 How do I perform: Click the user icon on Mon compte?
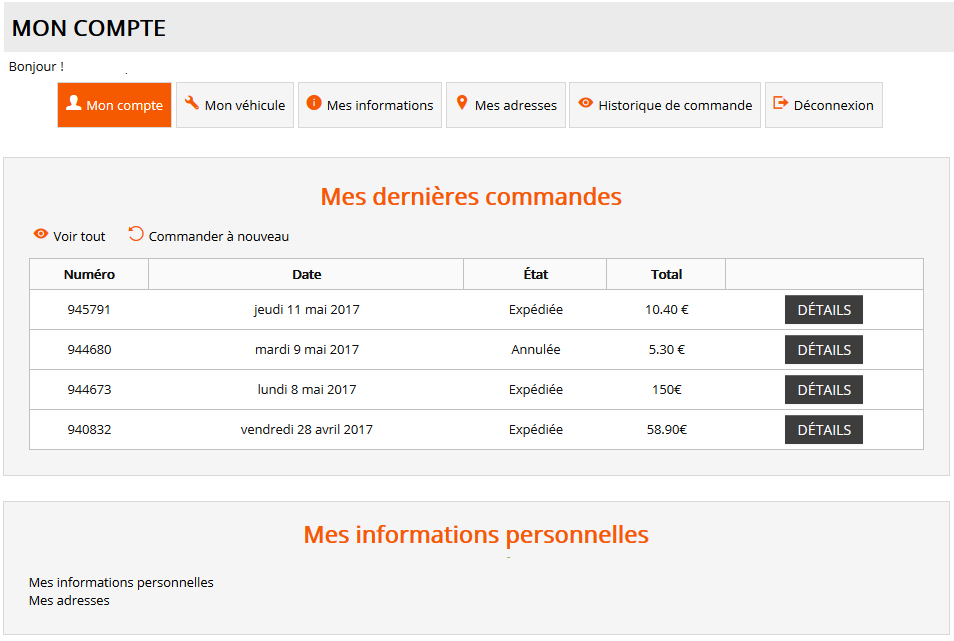pyautogui.click(x=74, y=103)
